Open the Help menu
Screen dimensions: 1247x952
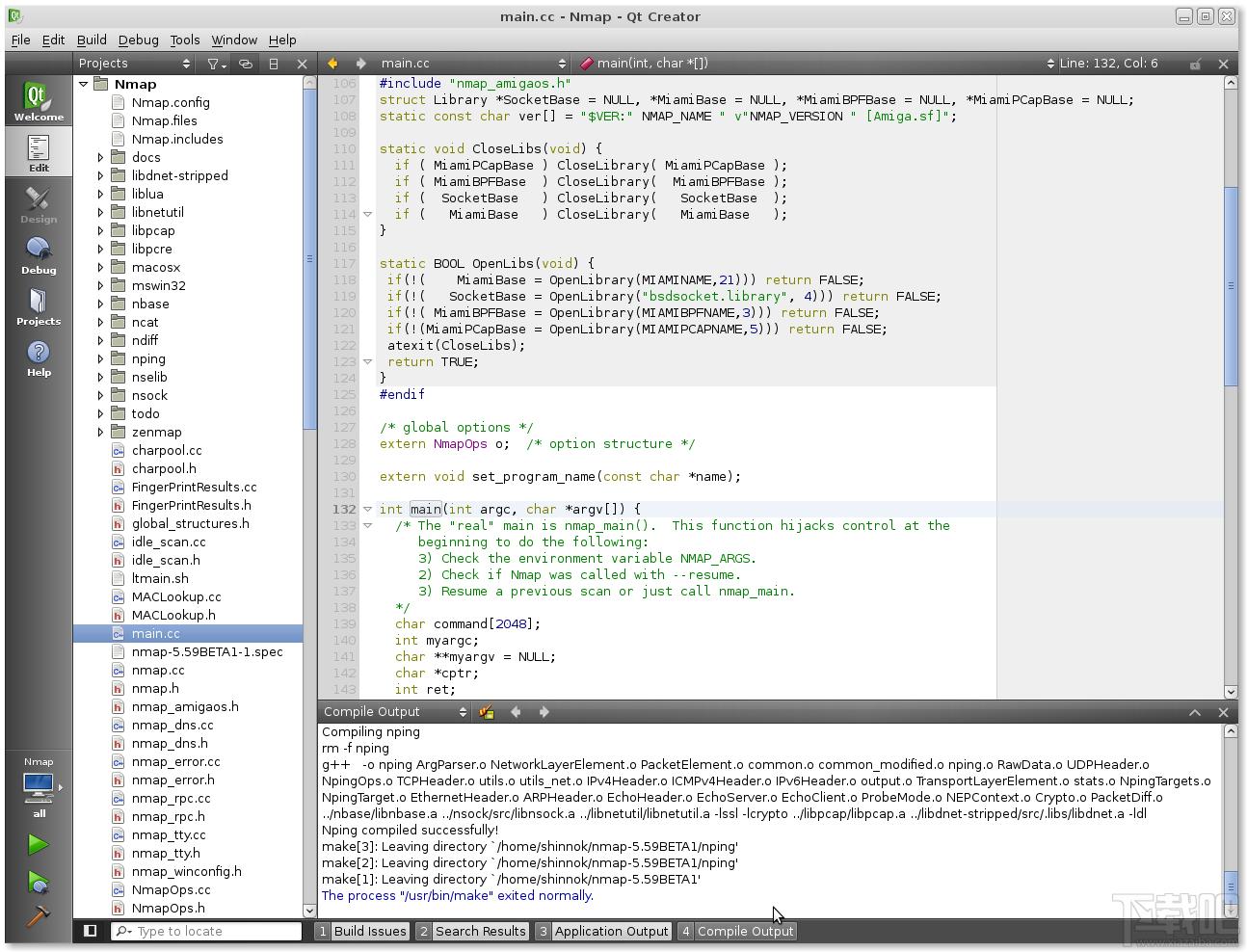(282, 40)
